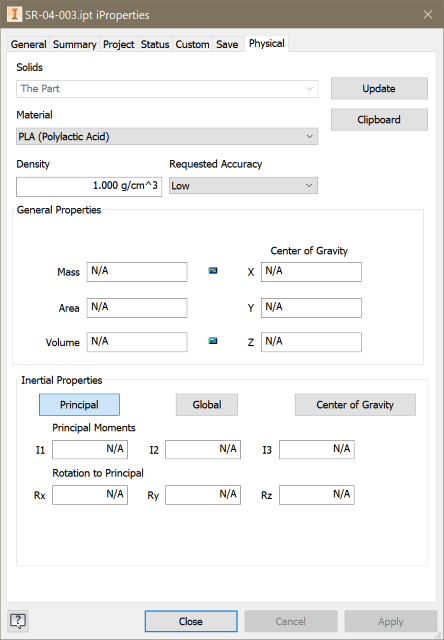The image size is (444, 640).
Task: Click the Close button at bottom
Action: (x=191, y=621)
